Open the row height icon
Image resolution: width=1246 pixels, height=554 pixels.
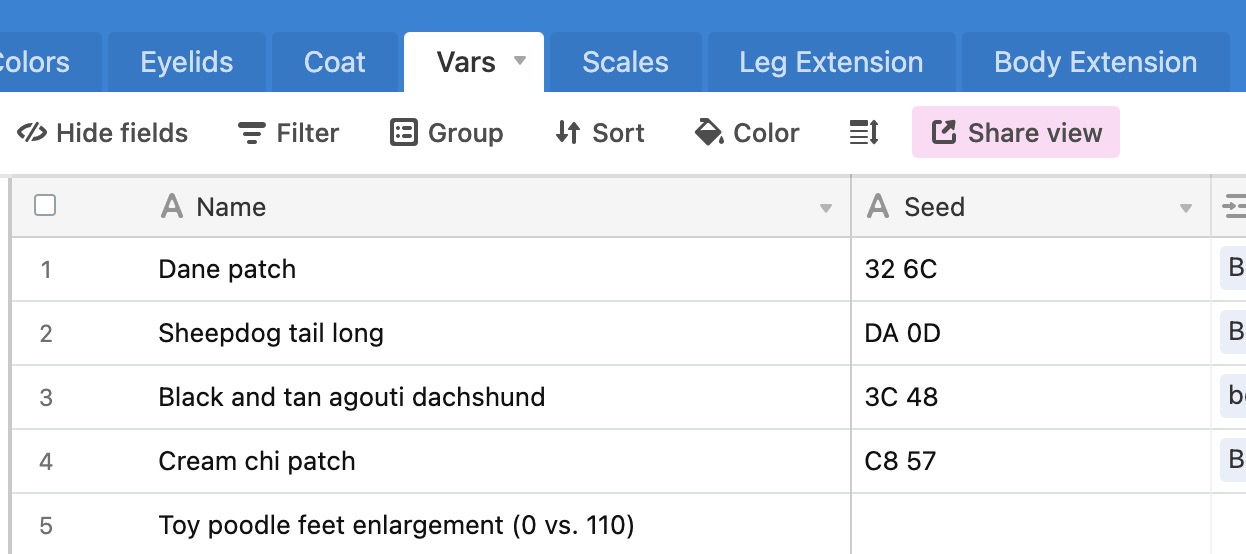click(x=864, y=133)
